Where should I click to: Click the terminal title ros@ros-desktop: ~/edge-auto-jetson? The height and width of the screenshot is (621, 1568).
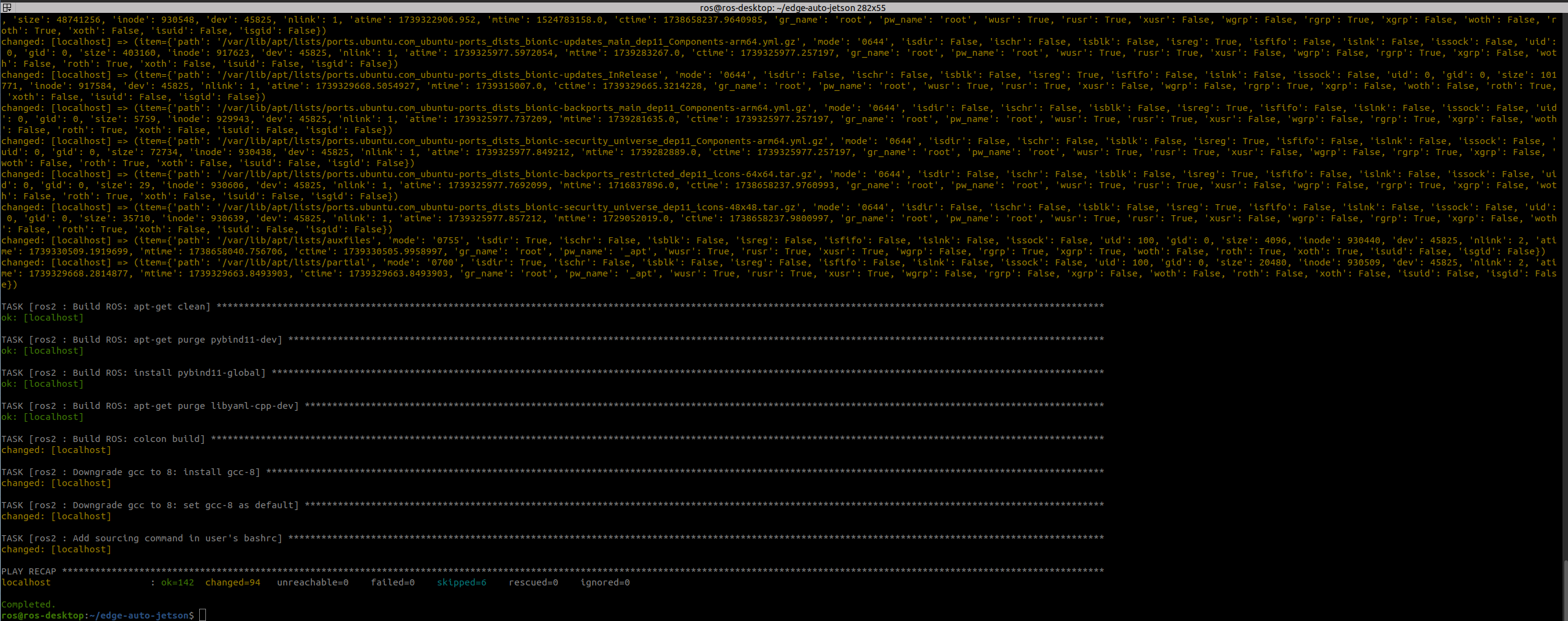793,7
